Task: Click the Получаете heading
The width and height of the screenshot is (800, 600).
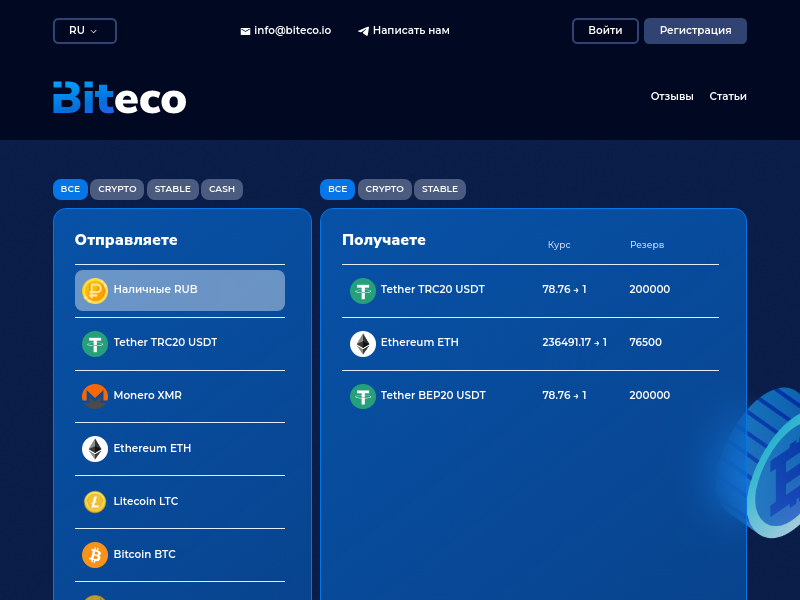Action: [x=384, y=240]
